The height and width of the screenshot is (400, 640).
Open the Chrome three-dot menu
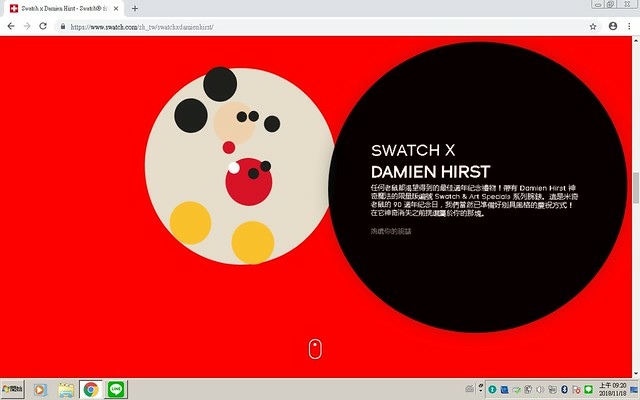[x=629, y=26]
